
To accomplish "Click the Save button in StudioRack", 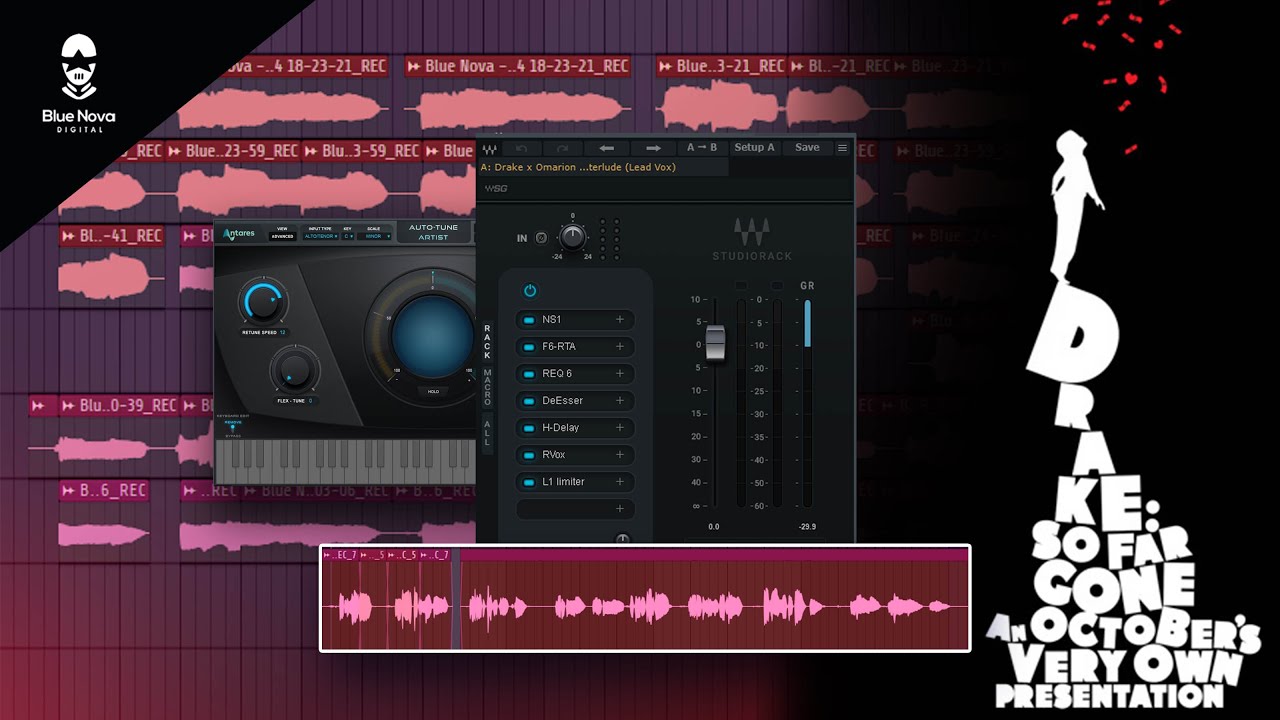I will click(807, 148).
